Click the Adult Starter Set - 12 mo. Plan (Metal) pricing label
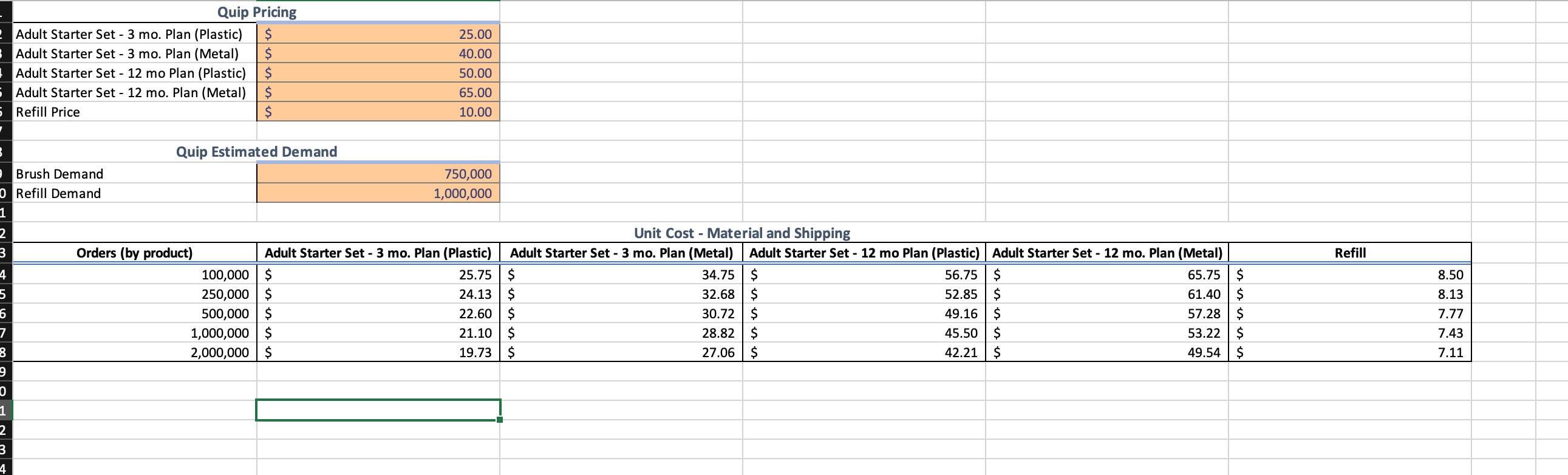Viewport: 1568px width, 475px height. coord(131,92)
